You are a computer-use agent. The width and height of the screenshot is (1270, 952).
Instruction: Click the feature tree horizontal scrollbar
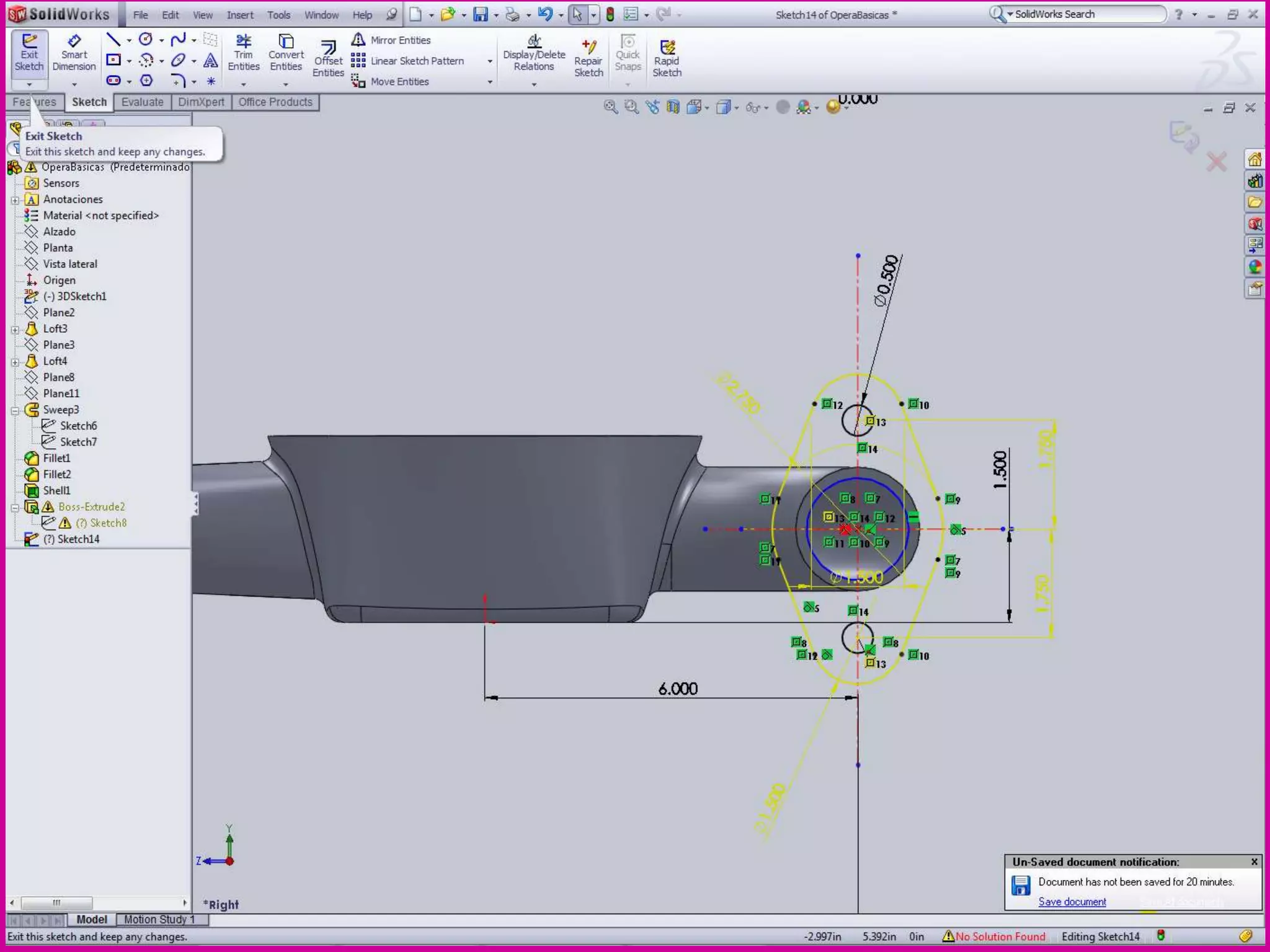(56, 902)
